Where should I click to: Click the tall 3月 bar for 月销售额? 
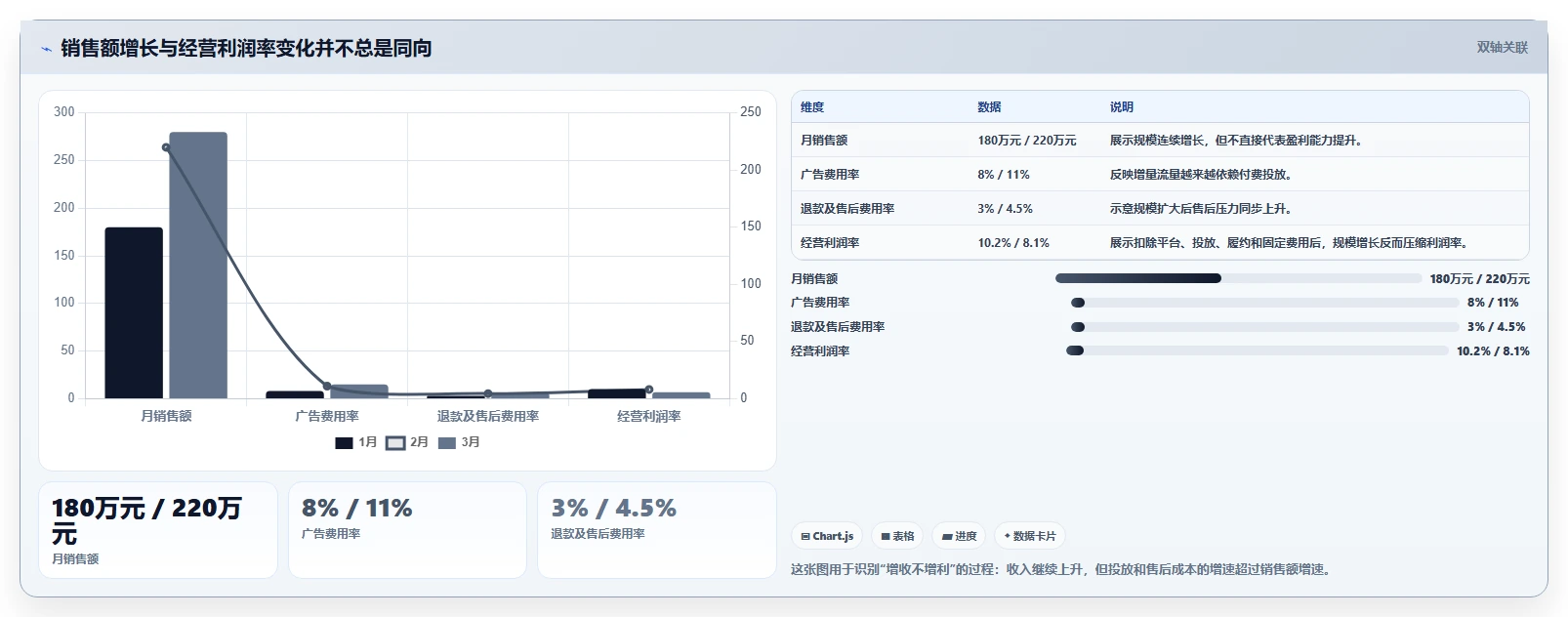[198, 265]
